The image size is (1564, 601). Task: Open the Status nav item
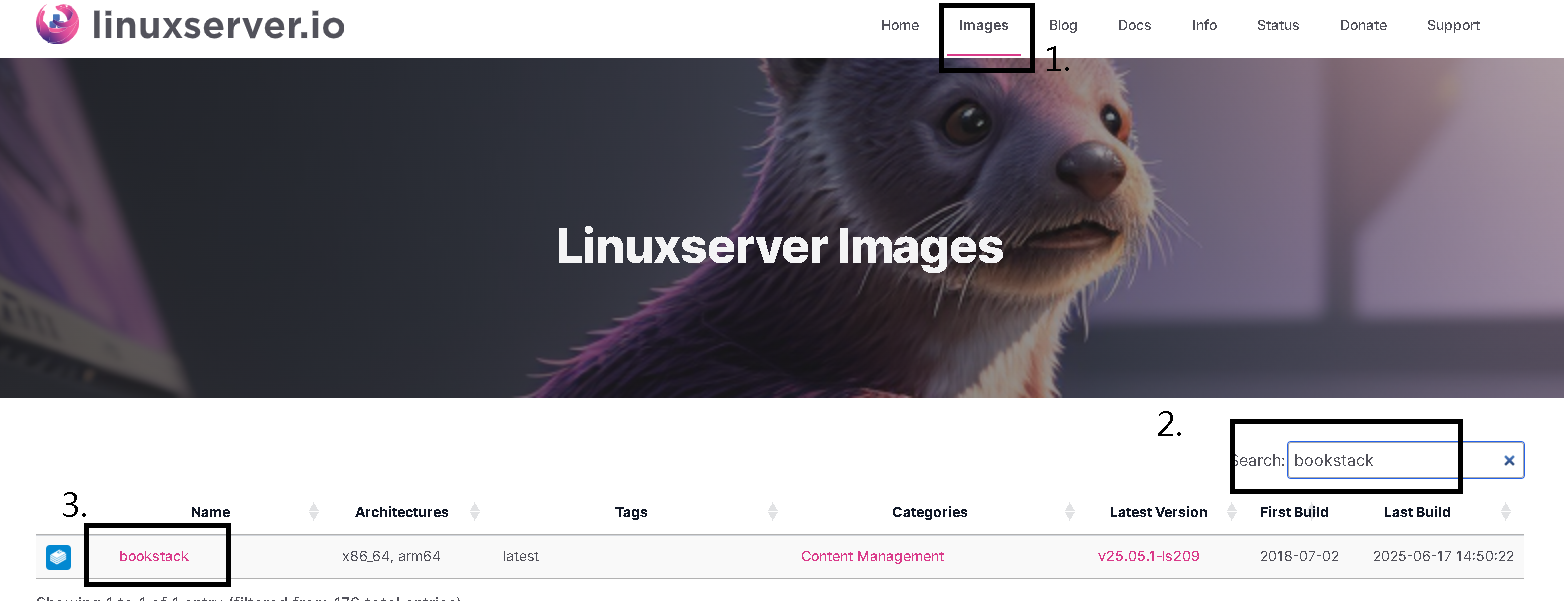click(1278, 25)
